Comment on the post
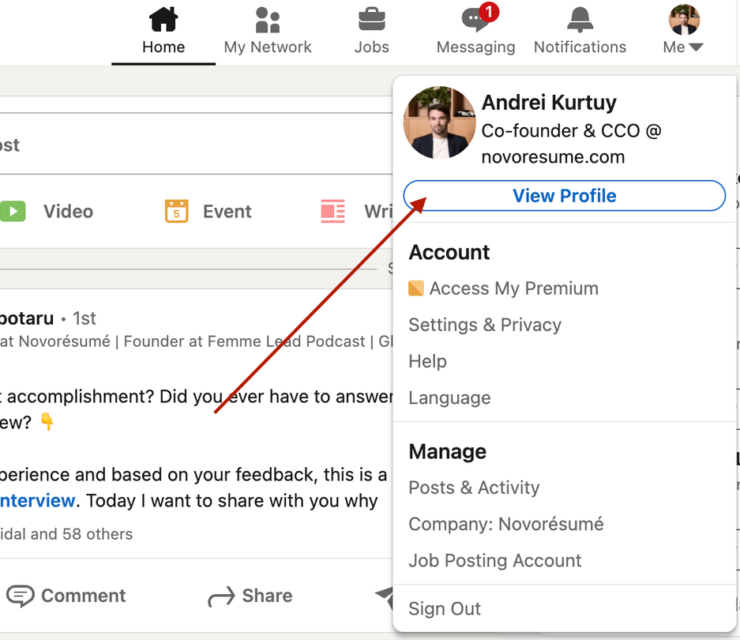This screenshot has height=640, width=740. [x=84, y=596]
